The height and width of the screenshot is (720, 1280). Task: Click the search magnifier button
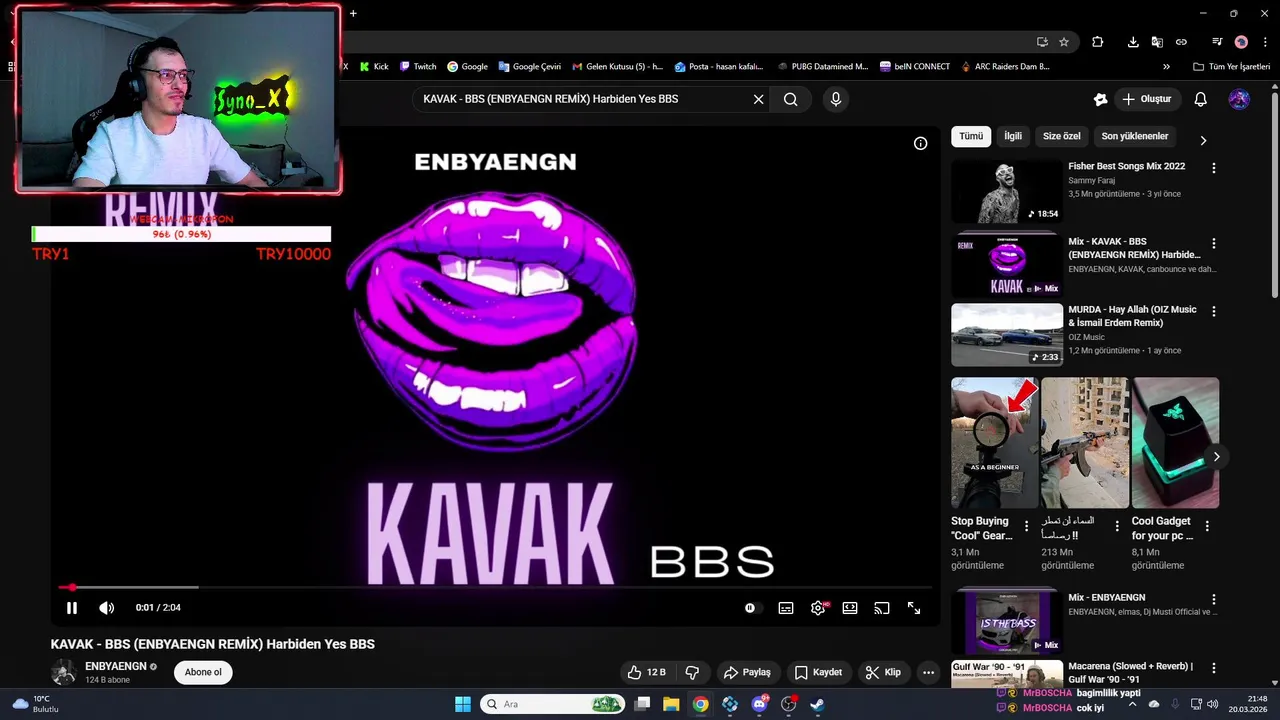pyautogui.click(x=791, y=99)
